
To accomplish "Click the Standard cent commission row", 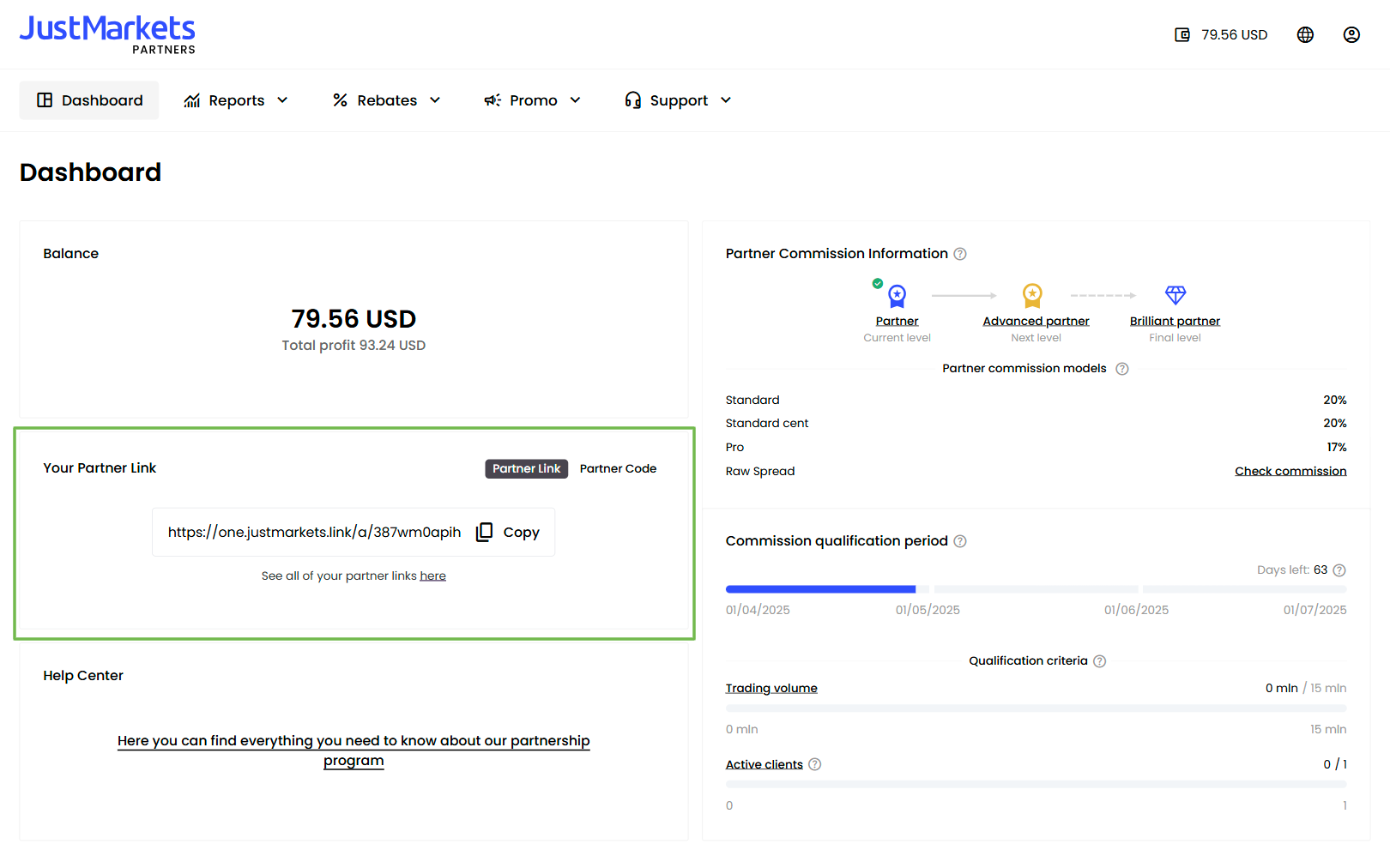I will pyautogui.click(x=1036, y=424).
